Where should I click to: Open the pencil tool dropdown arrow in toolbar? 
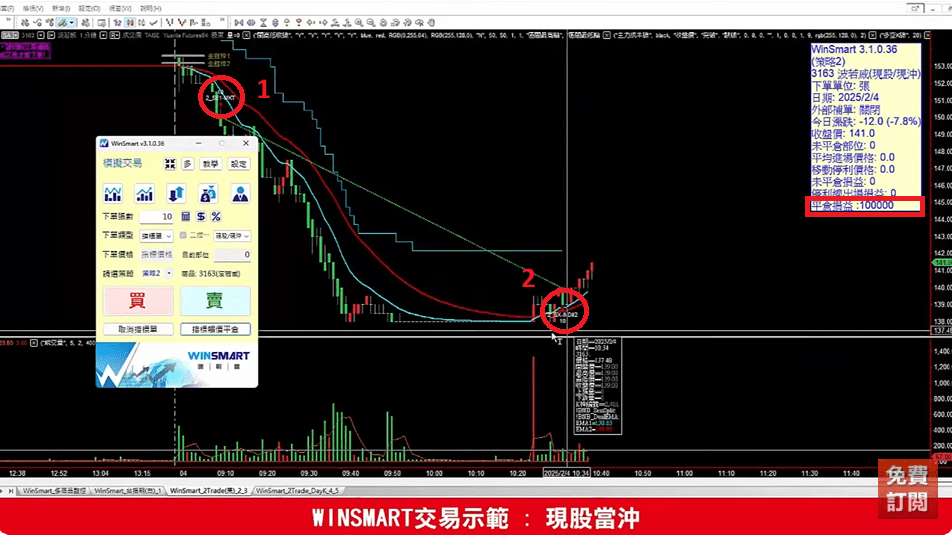[x=72, y=22]
